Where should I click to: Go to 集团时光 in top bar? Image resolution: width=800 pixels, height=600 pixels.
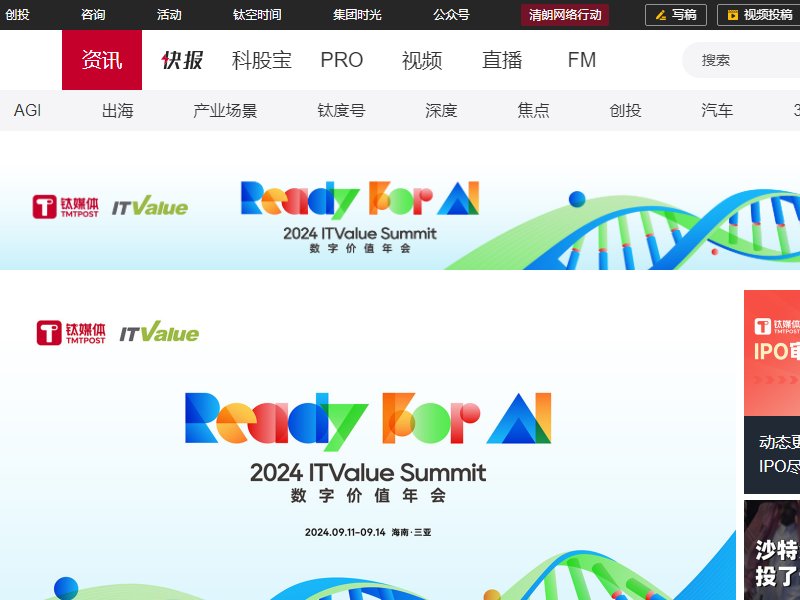click(x=357, y=15)
